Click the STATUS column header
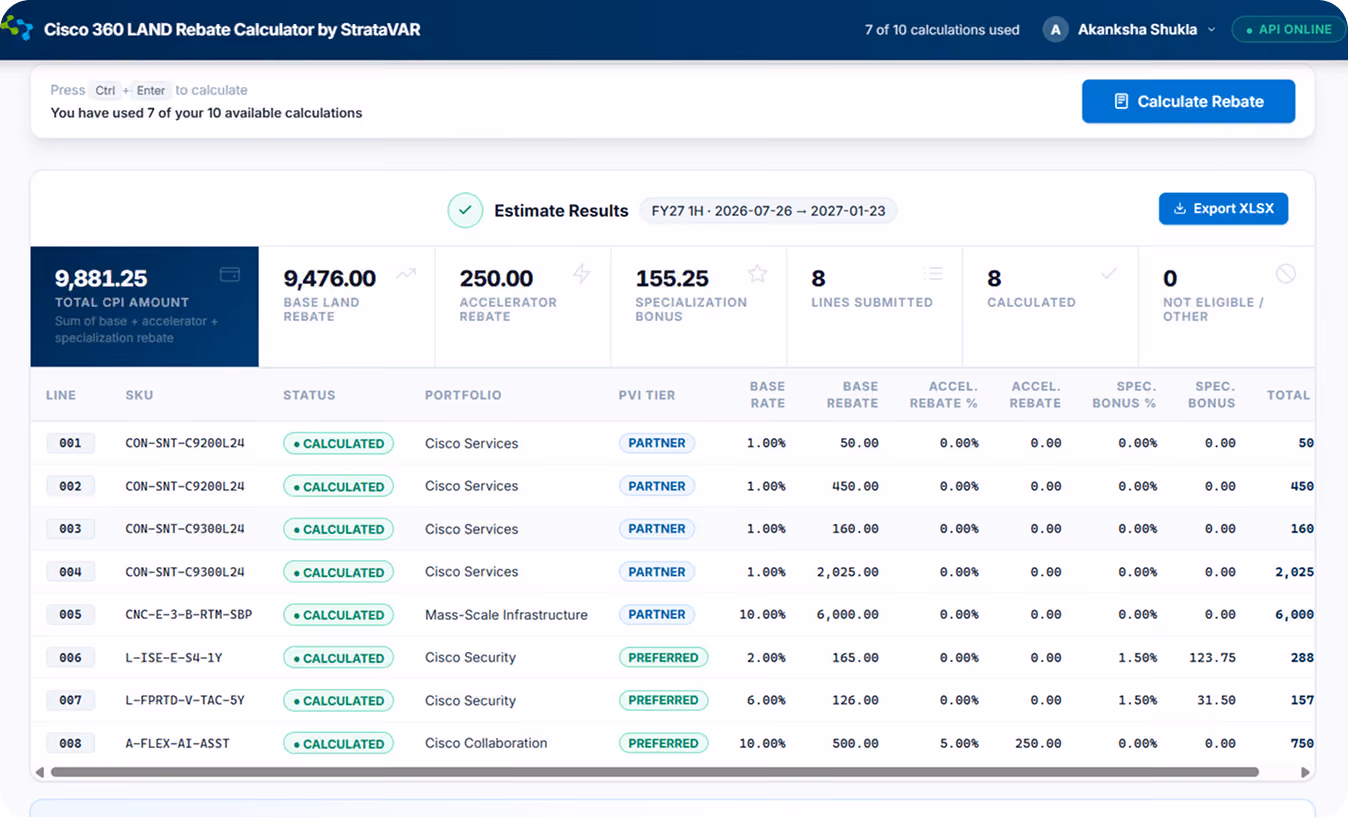Image resolution: width=1348 pixels, height=818 pixels. (309, 395)
